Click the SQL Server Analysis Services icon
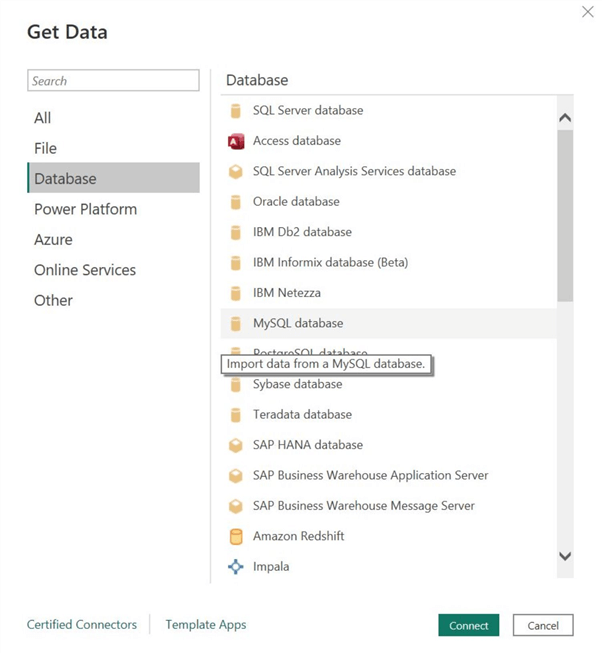 (236, 172)
